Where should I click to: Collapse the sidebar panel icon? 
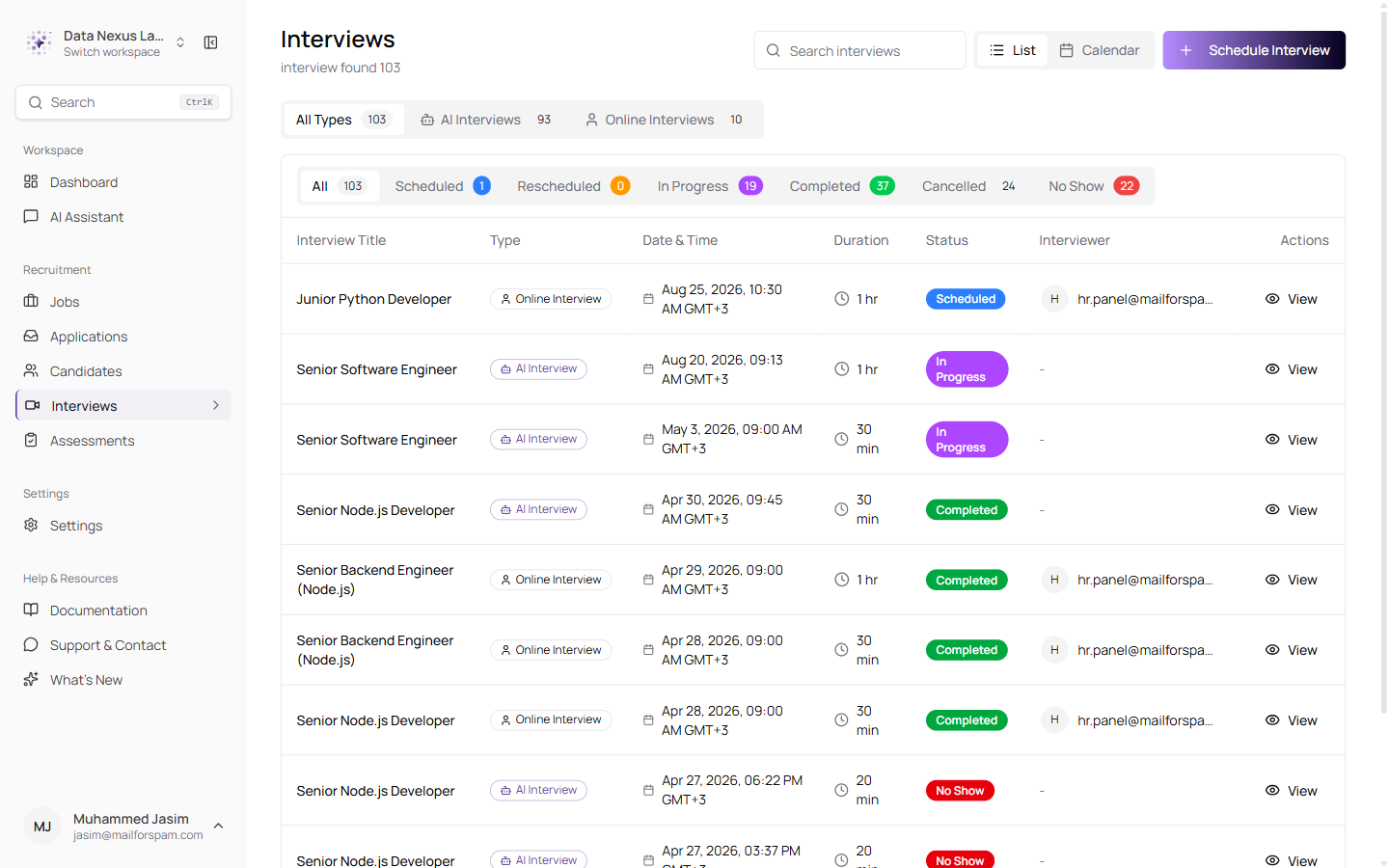tap(210, 42)
